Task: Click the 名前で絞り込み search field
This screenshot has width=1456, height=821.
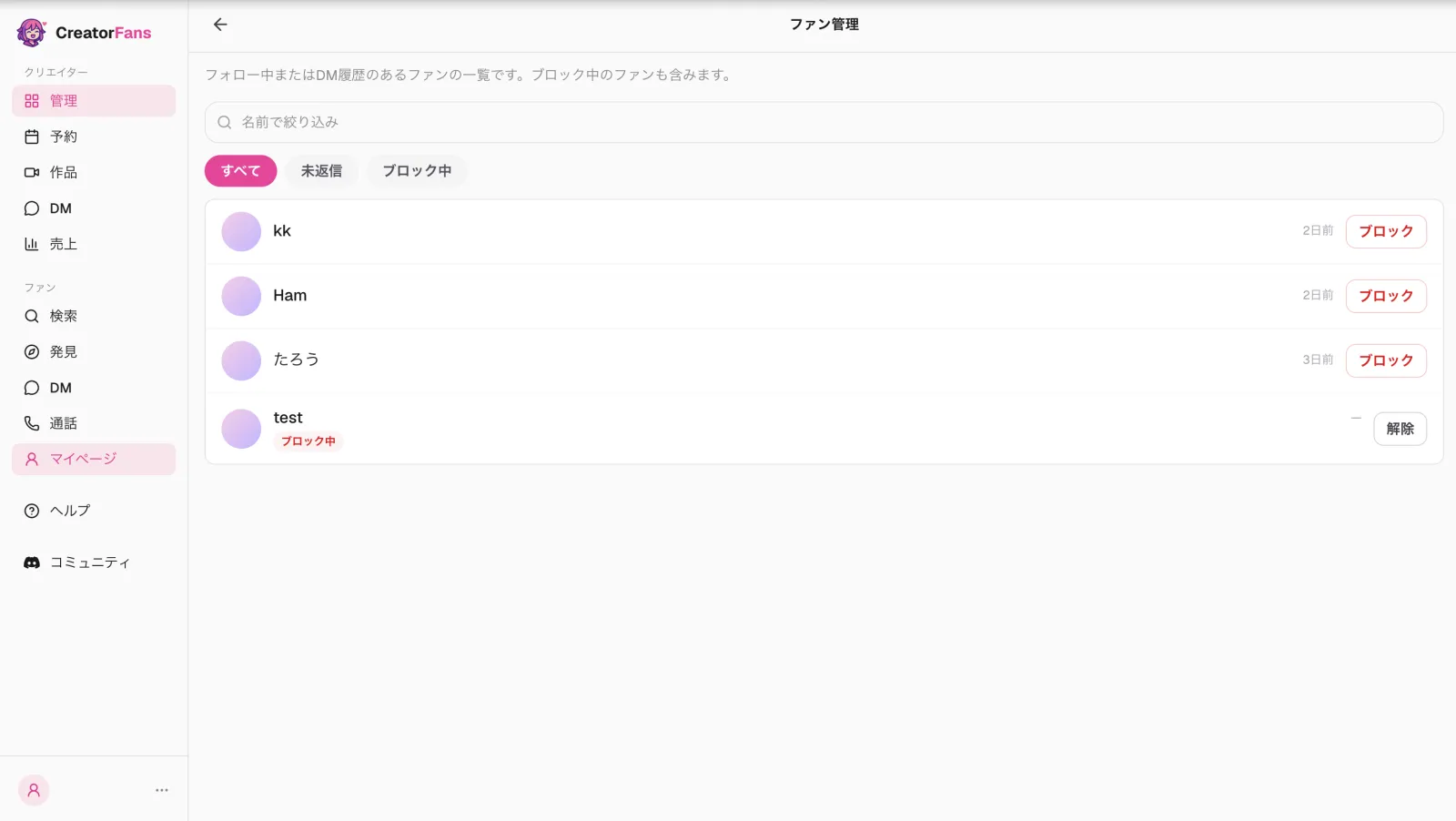Action: click(x=824, y=122)
